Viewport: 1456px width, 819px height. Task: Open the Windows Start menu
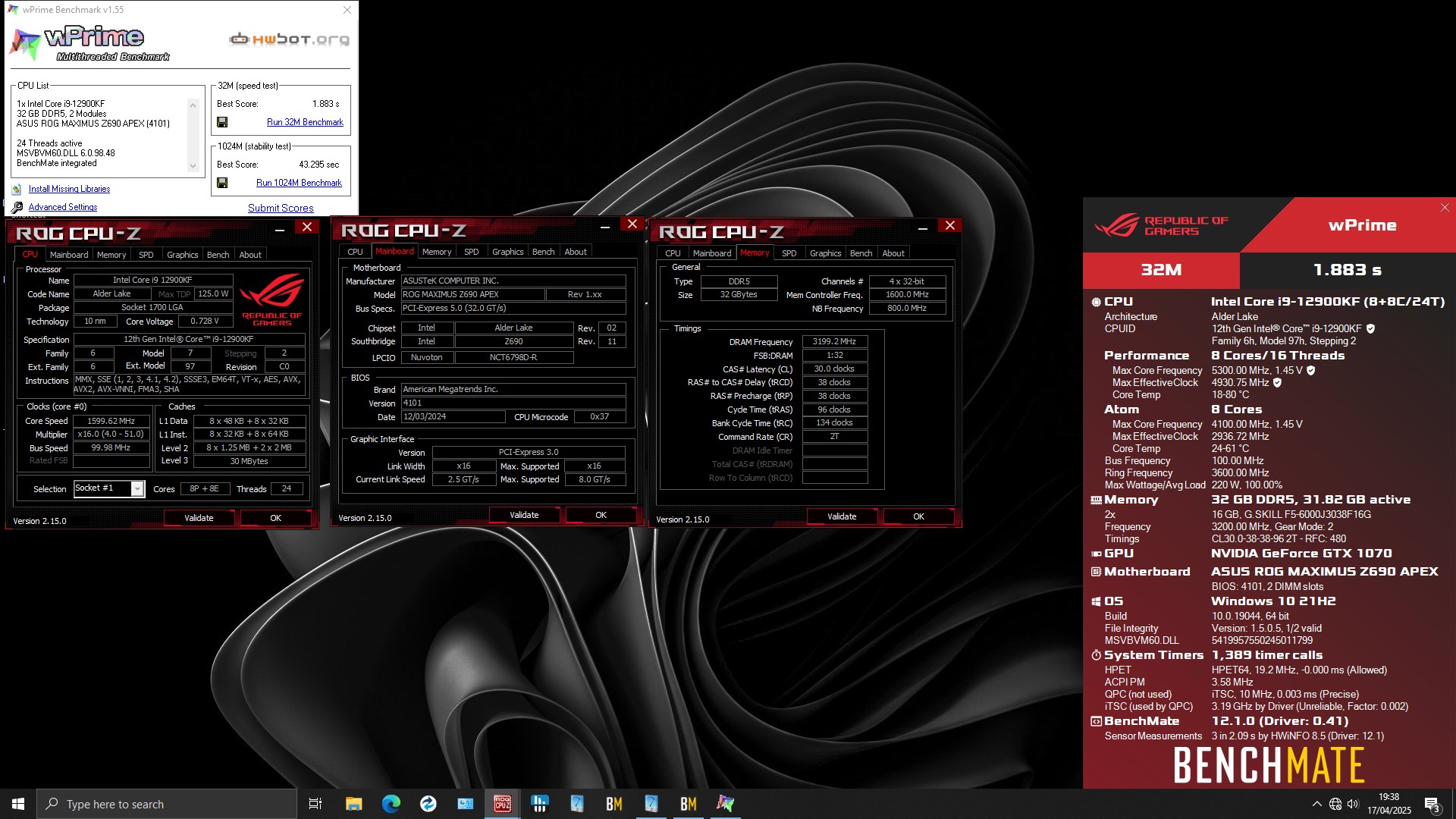[x=18, y=804]
